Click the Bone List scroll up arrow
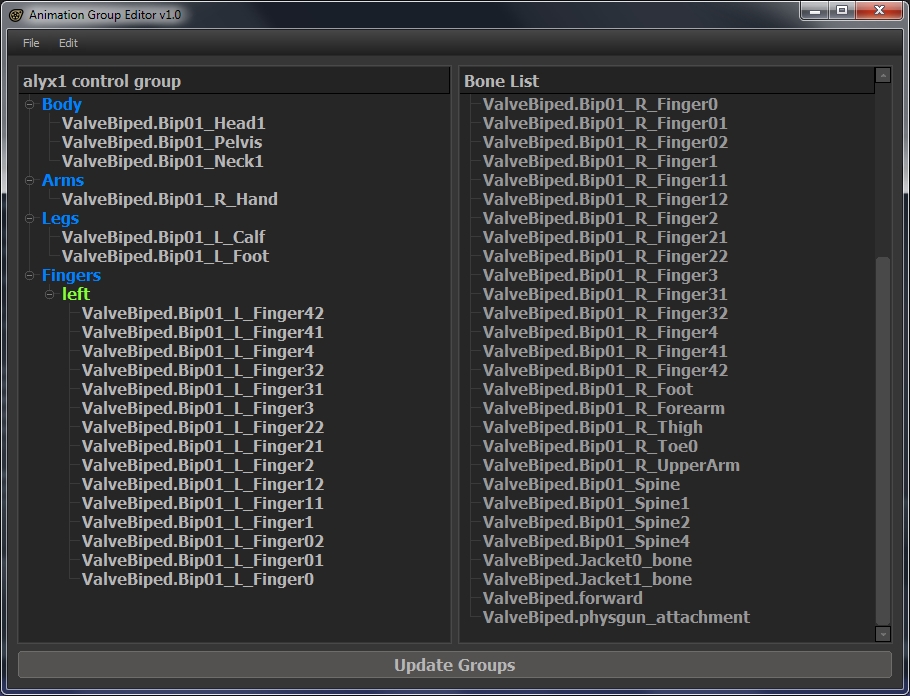 click(x=882, y=75)
